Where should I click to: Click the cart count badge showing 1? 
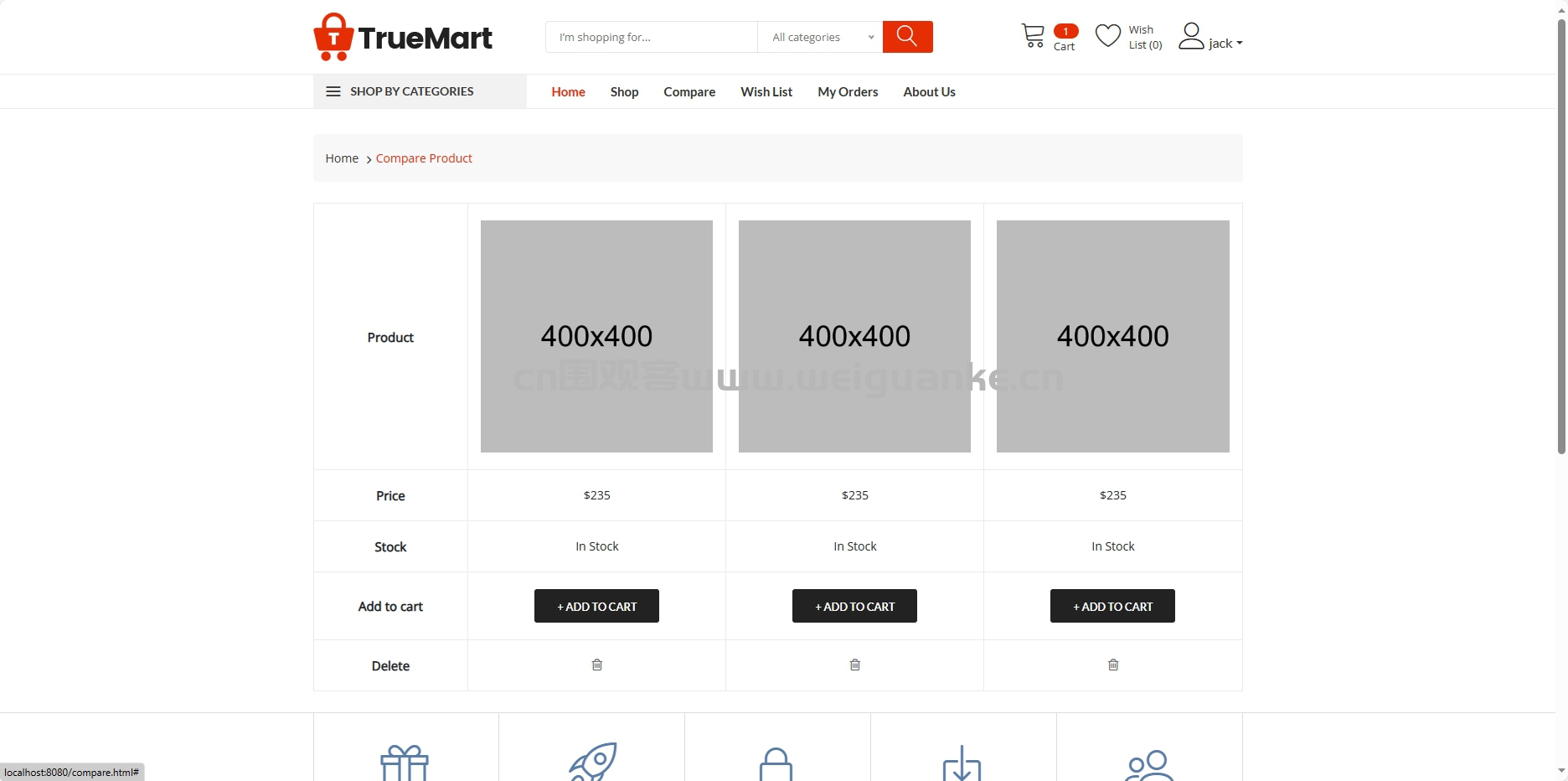(1065, 31)
